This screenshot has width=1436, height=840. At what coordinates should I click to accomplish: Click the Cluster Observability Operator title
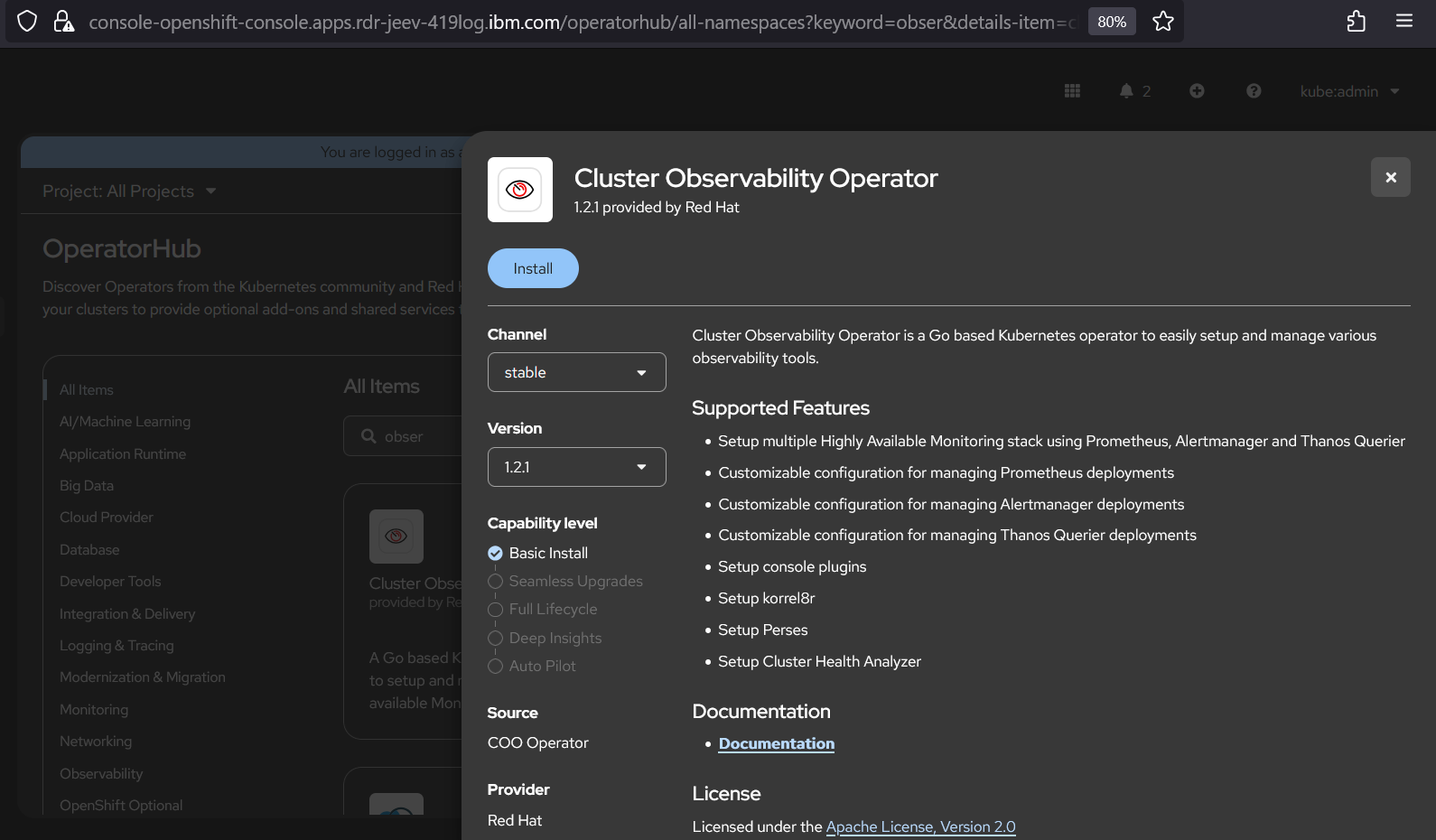(x=756, y=179)
